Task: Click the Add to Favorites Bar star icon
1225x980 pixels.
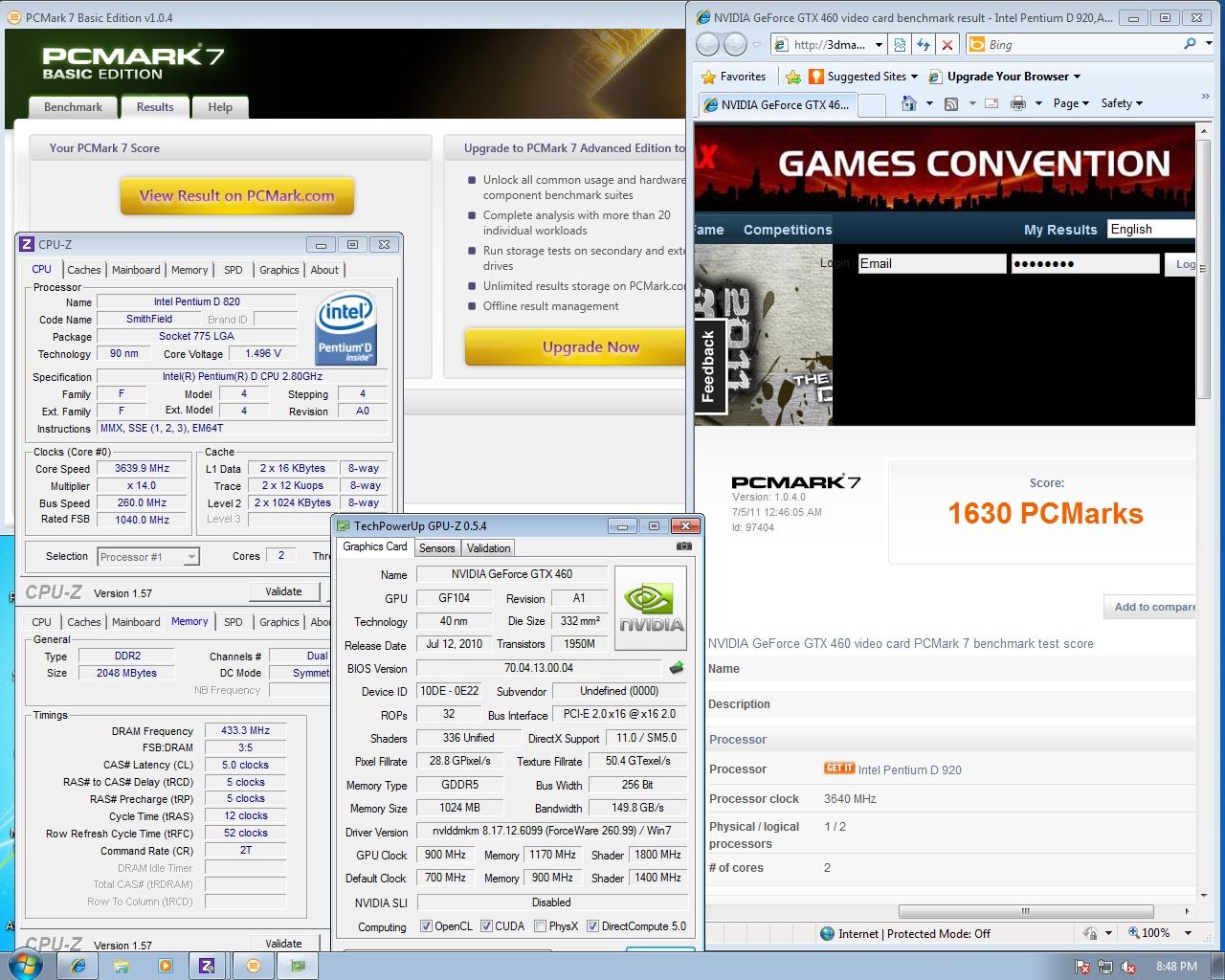Action: tap(792, 77)
